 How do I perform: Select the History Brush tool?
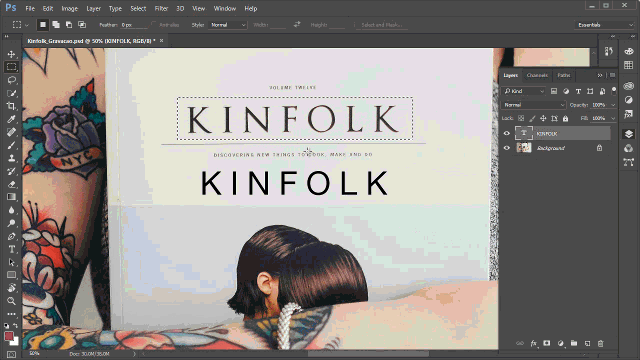click(x=11, y=171)
